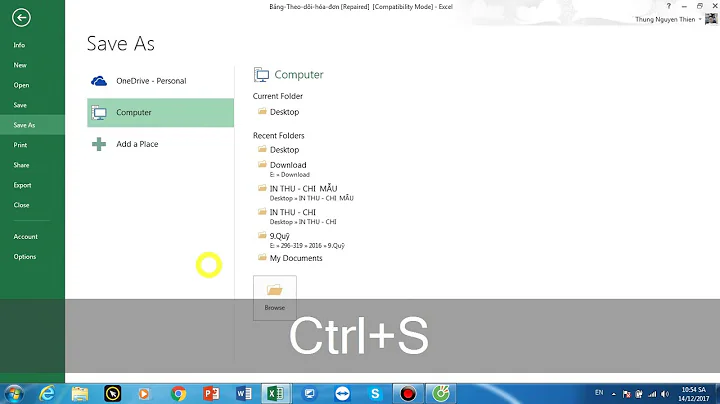Viewport: 720px width, 404px height.
Task: Open the 9.Quý recent folder
Action: coord(301,240)
